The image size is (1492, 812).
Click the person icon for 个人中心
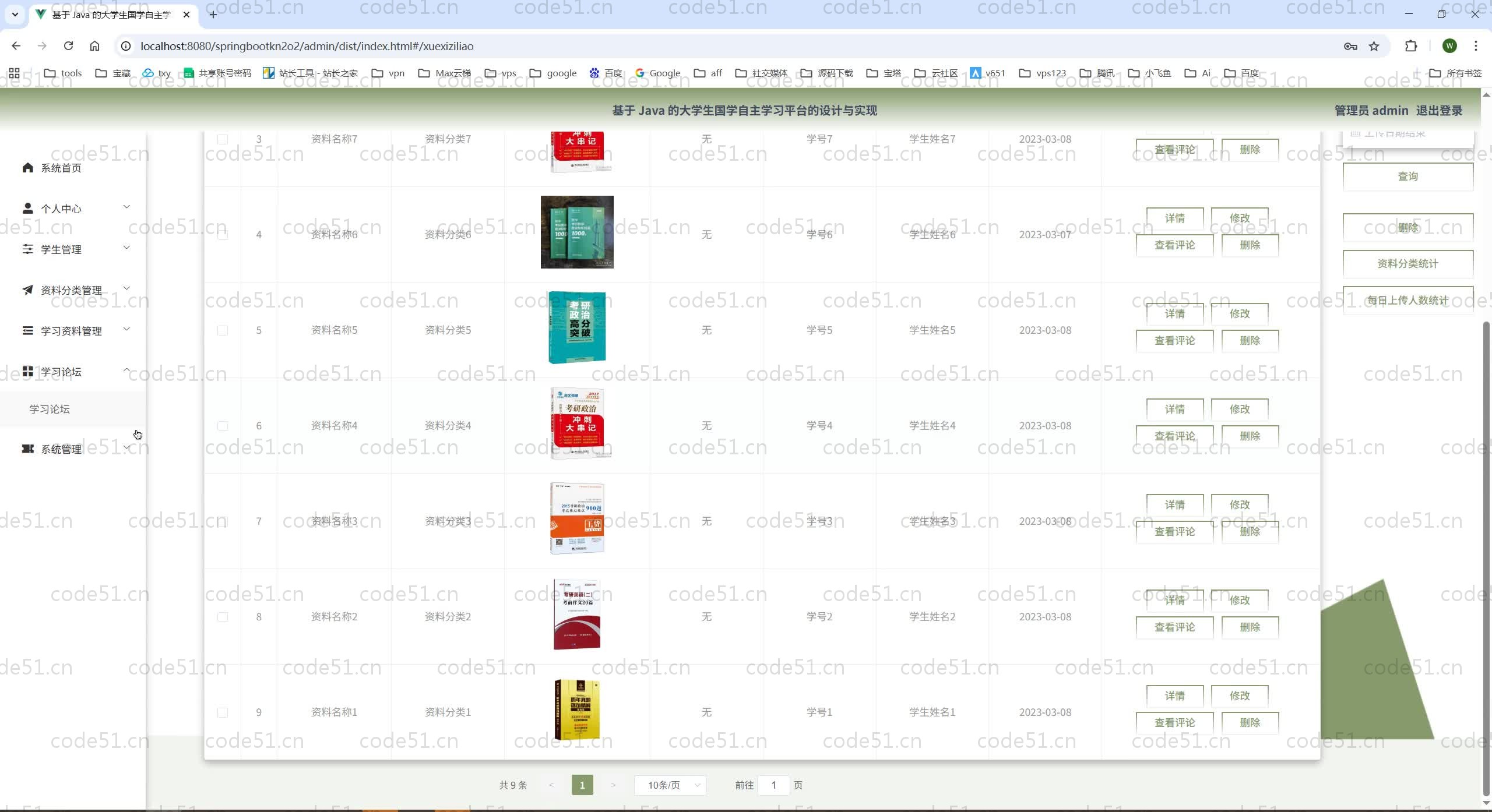[x=27, y=209]
